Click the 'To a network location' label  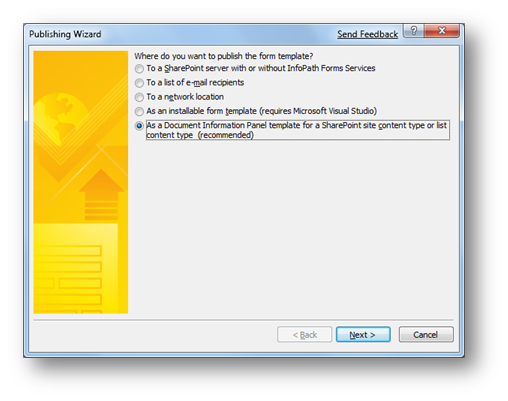coord(185,97)
